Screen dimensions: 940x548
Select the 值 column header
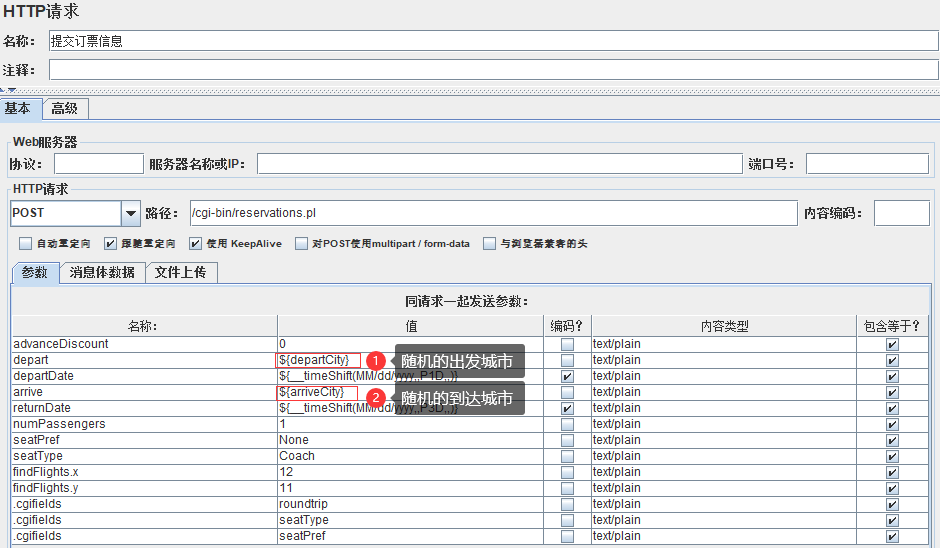coord(411,326)
